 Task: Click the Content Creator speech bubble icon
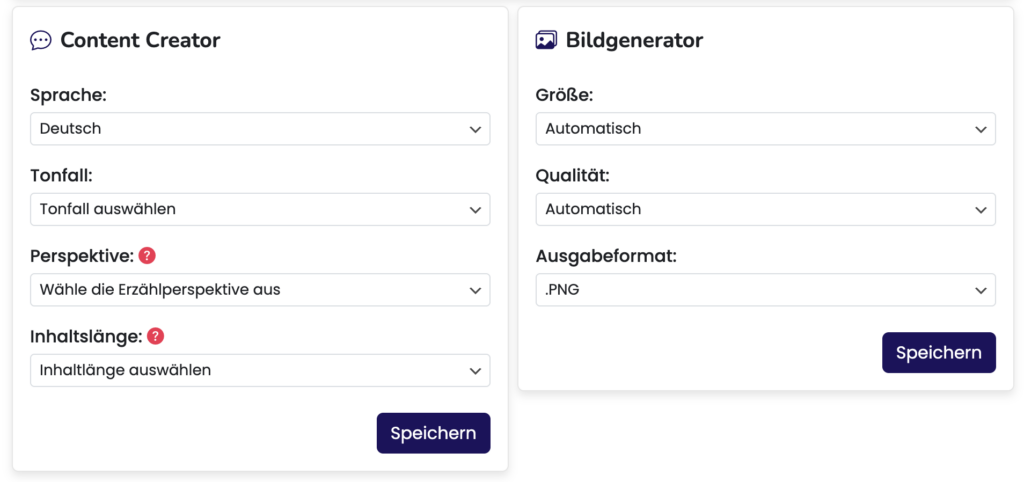41,41
